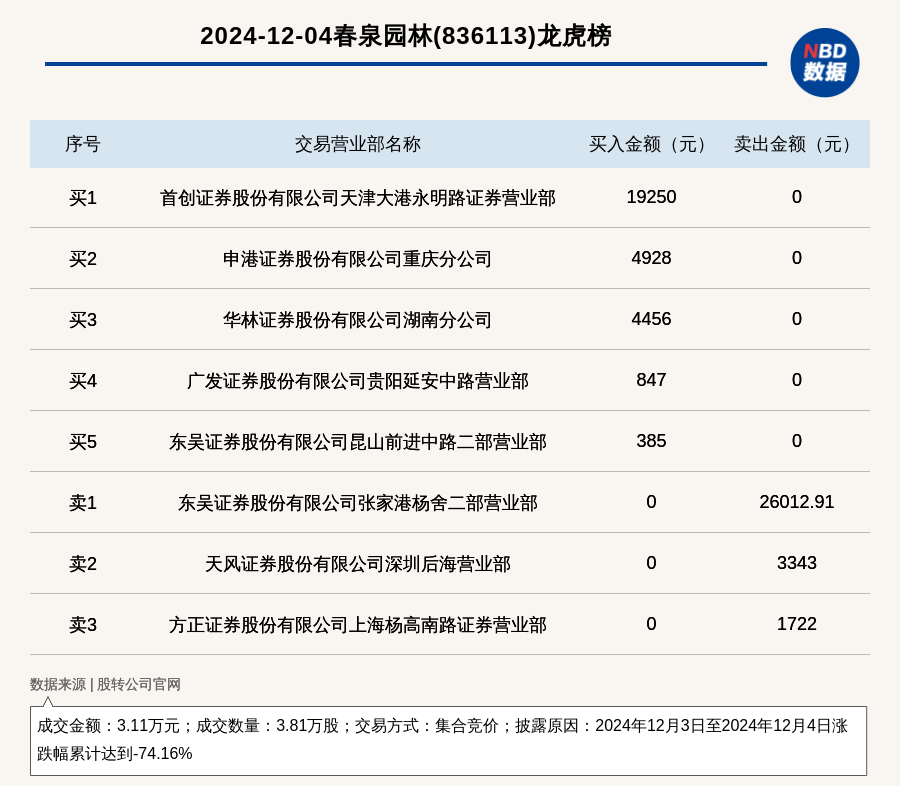Select the 买4 row label
This screenshot has height=786, width=900.
tap(83, 381)
